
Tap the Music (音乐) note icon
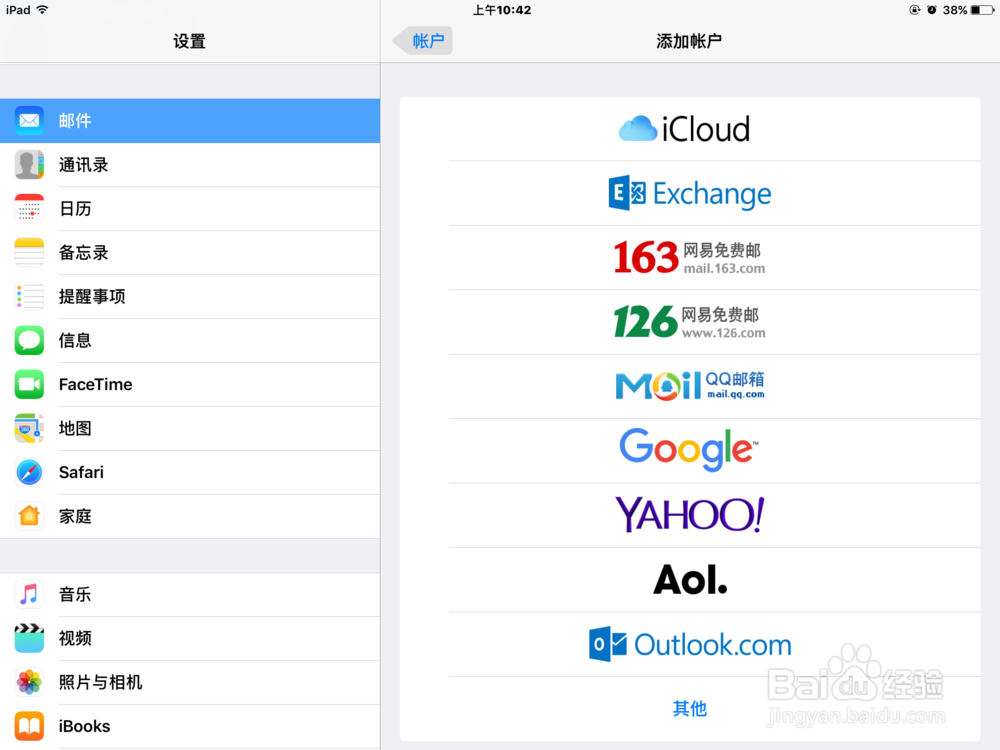(29, 594)
